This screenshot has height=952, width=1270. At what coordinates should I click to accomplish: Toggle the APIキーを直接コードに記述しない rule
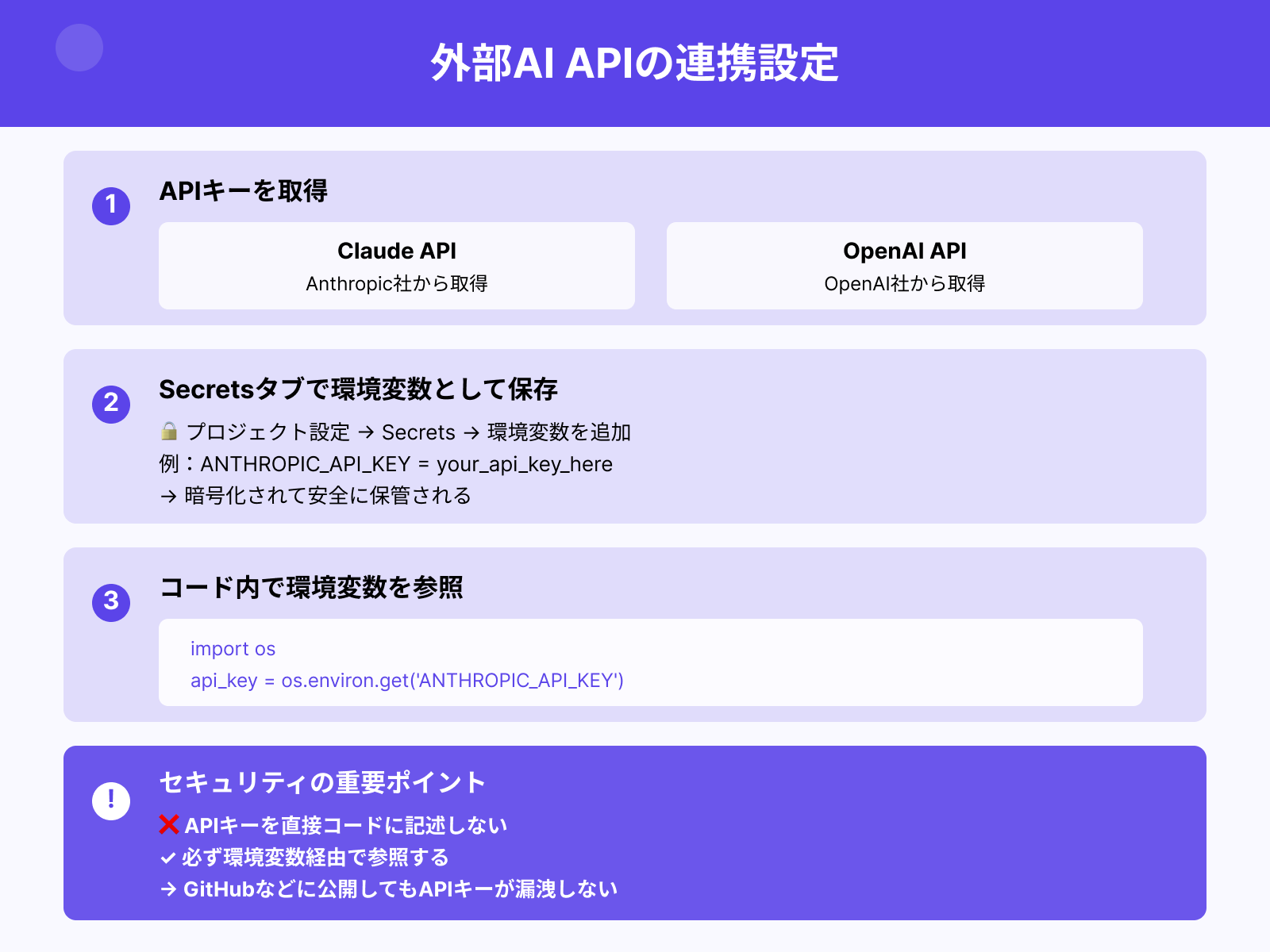(x=345, y=825)
